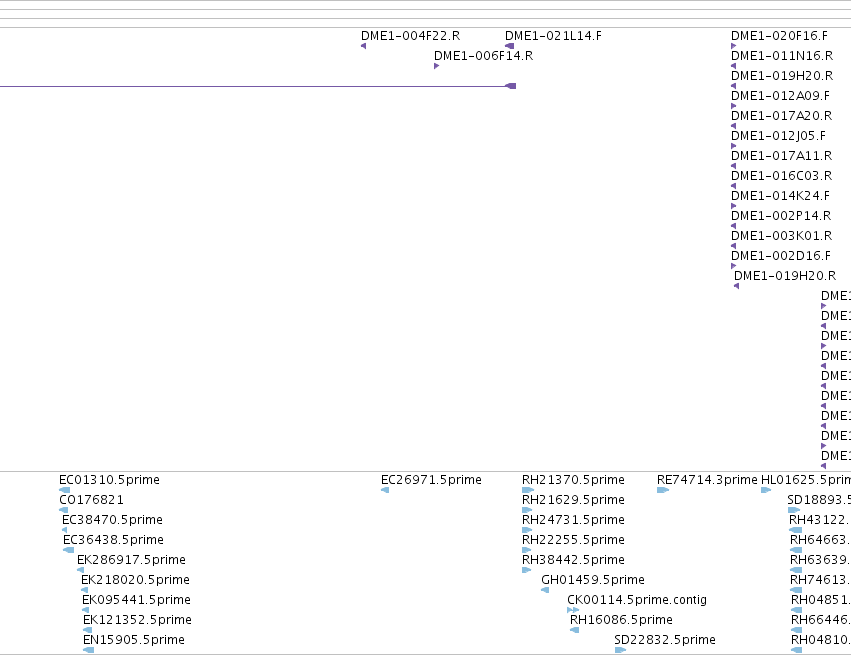Click the blue arrow glyph under GH01459.5prime

pyautogui.click(x=545, y=590)
